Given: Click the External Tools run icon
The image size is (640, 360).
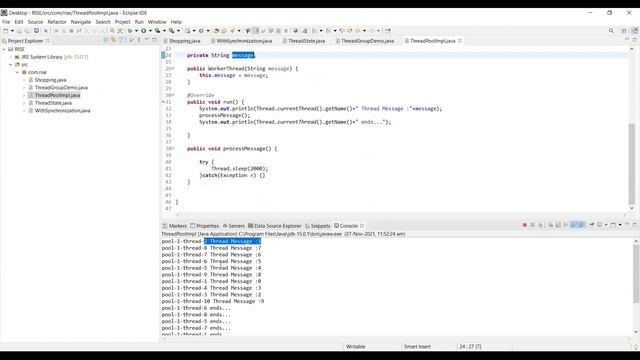Looking at the screenshot, I should pyautogui.click(x=171, y=31).
